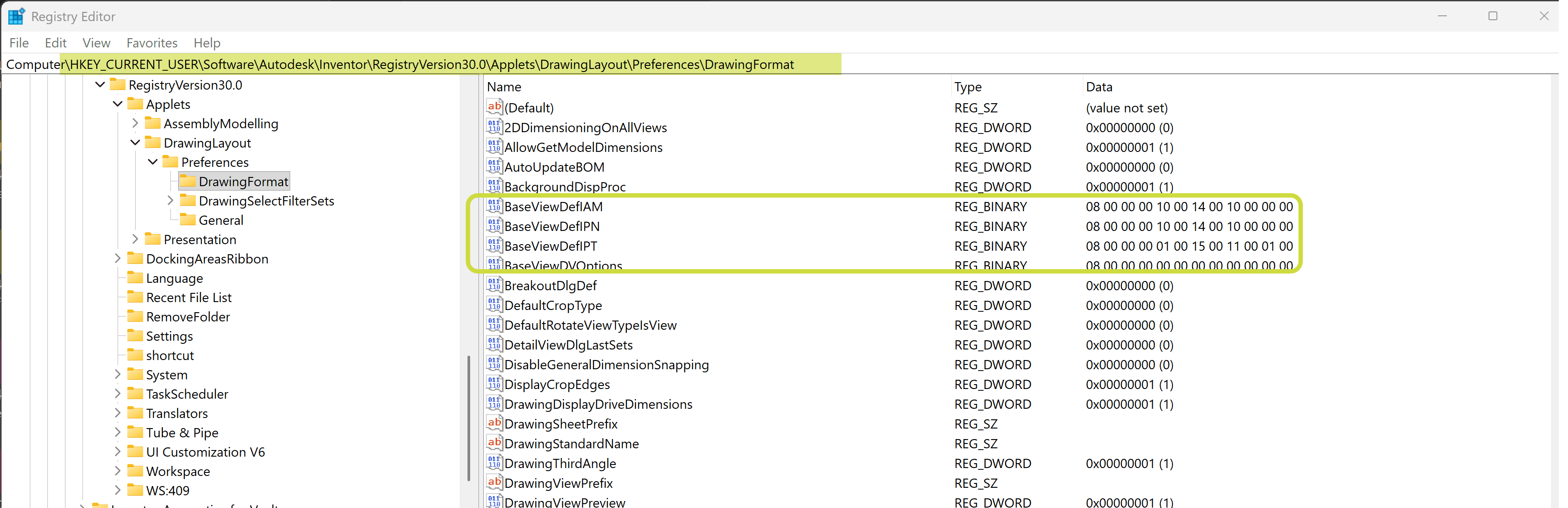Click the DisplayCropEdges DWORD value icon

pos(494,384)
